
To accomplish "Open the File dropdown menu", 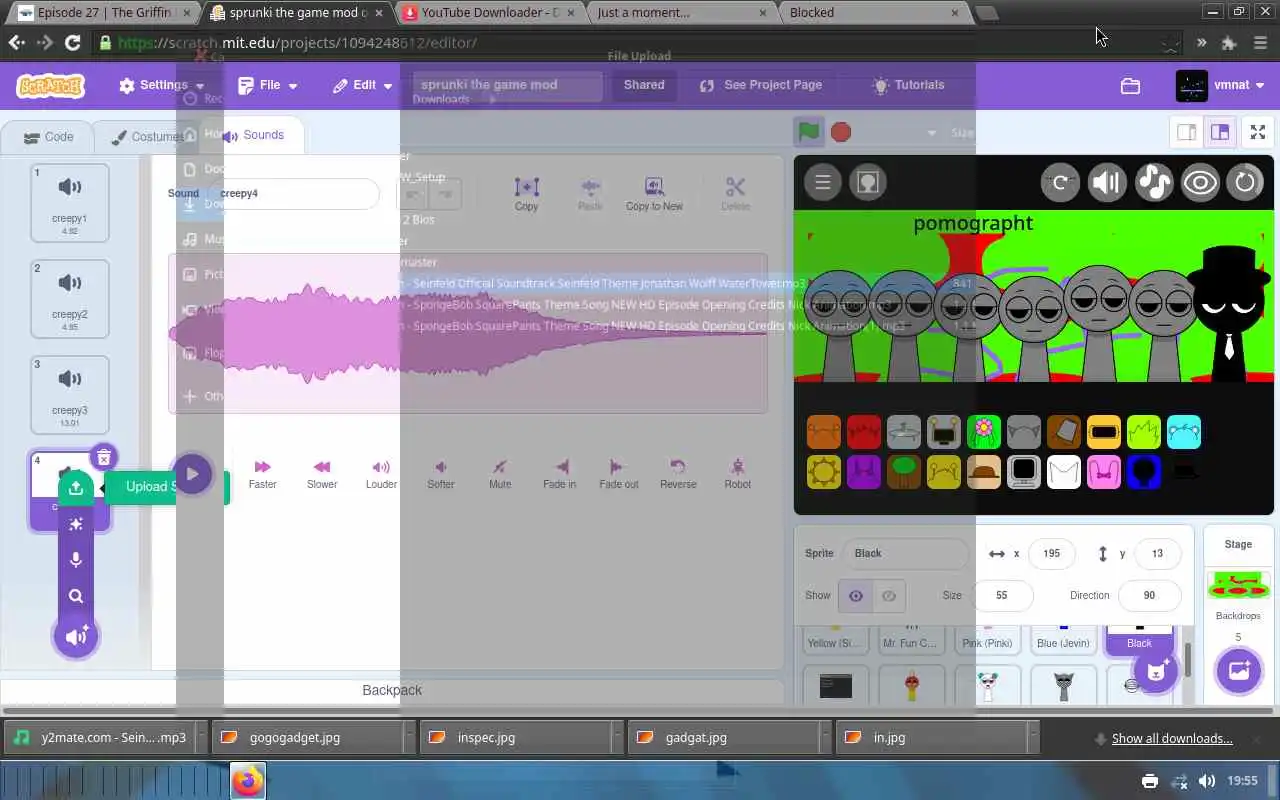I will click(x=268, y=85).
